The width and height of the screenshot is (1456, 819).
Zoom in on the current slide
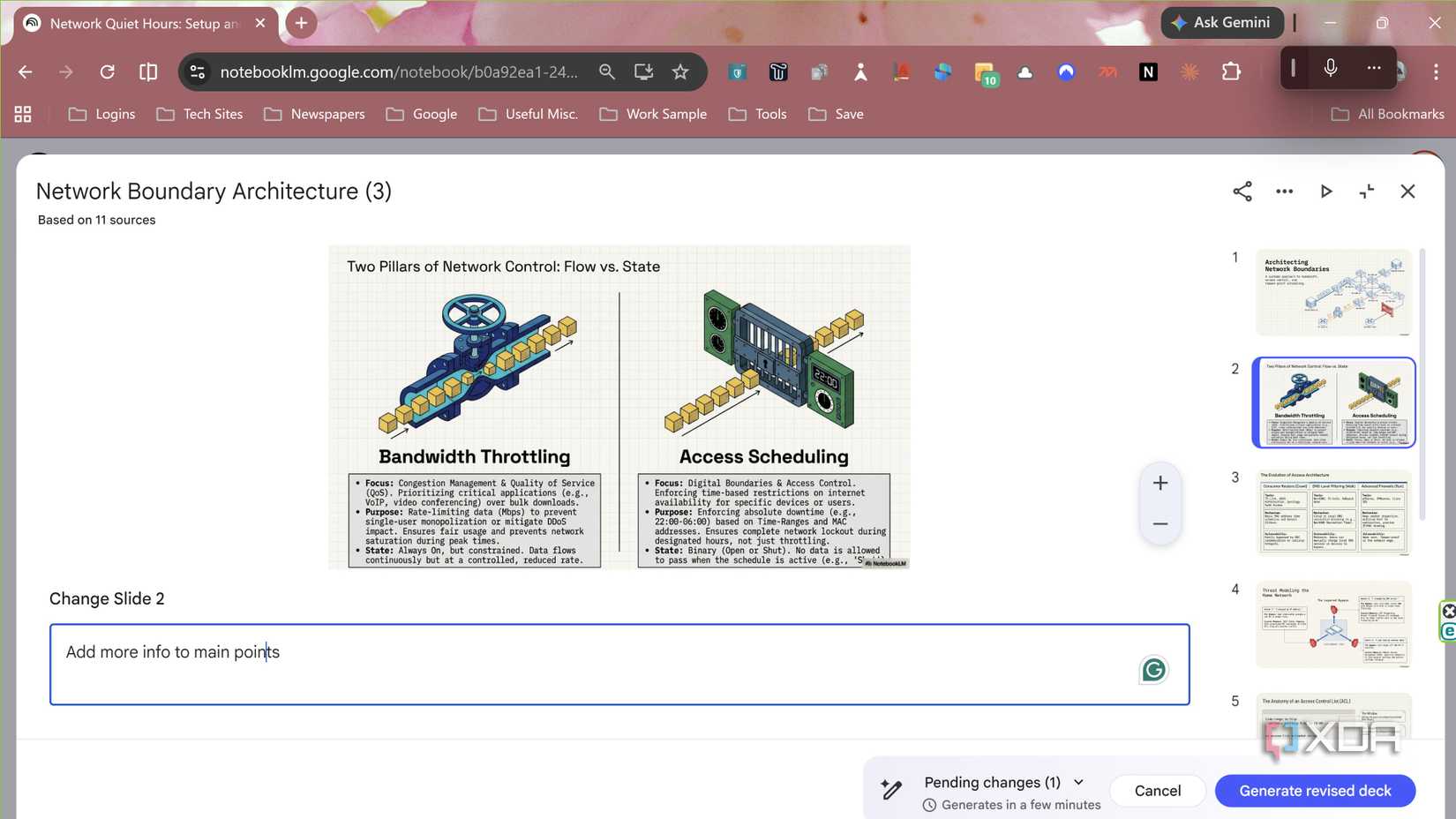pos(1160,482)
